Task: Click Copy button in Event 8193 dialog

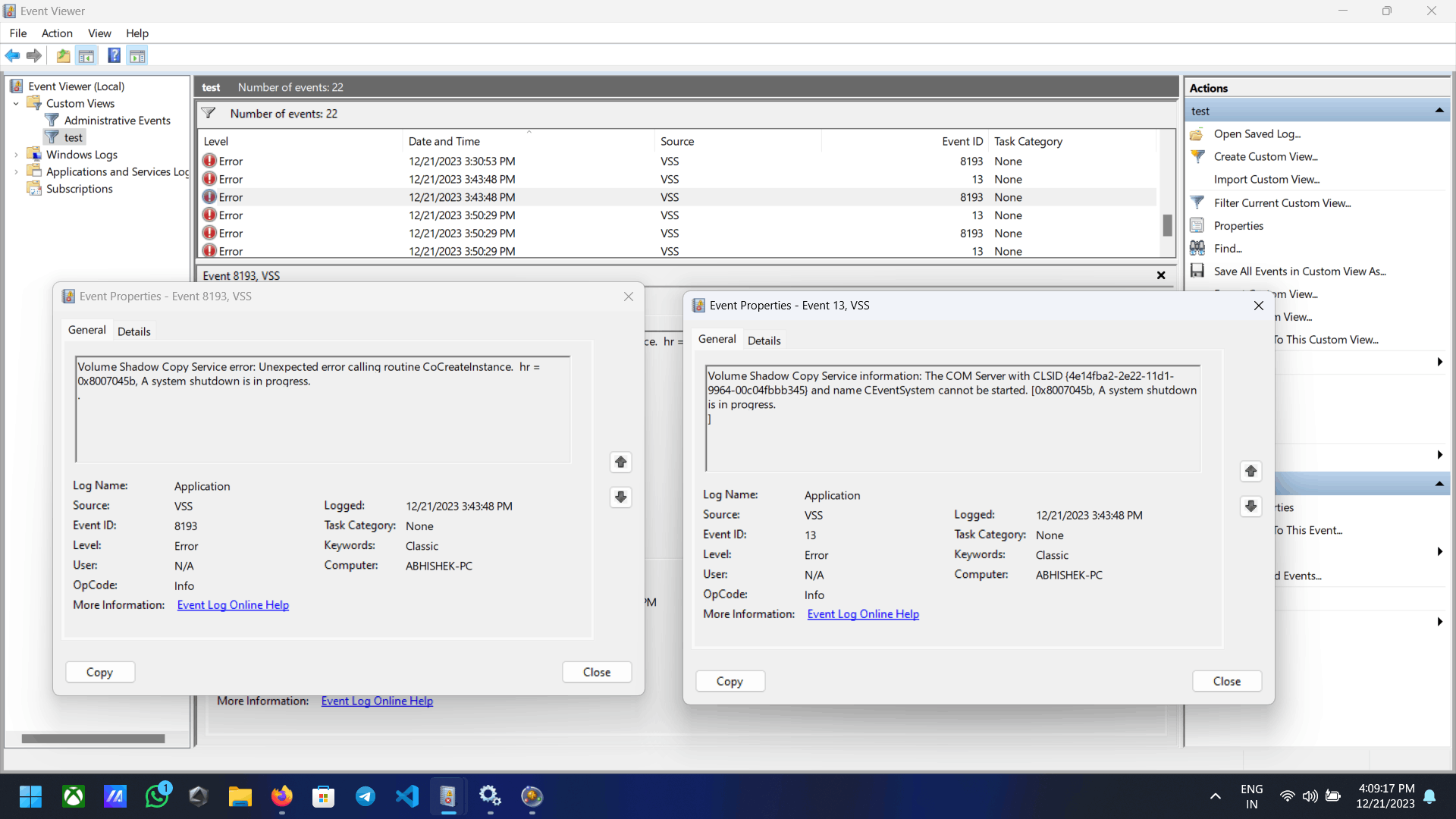Action: click(99, 672)
